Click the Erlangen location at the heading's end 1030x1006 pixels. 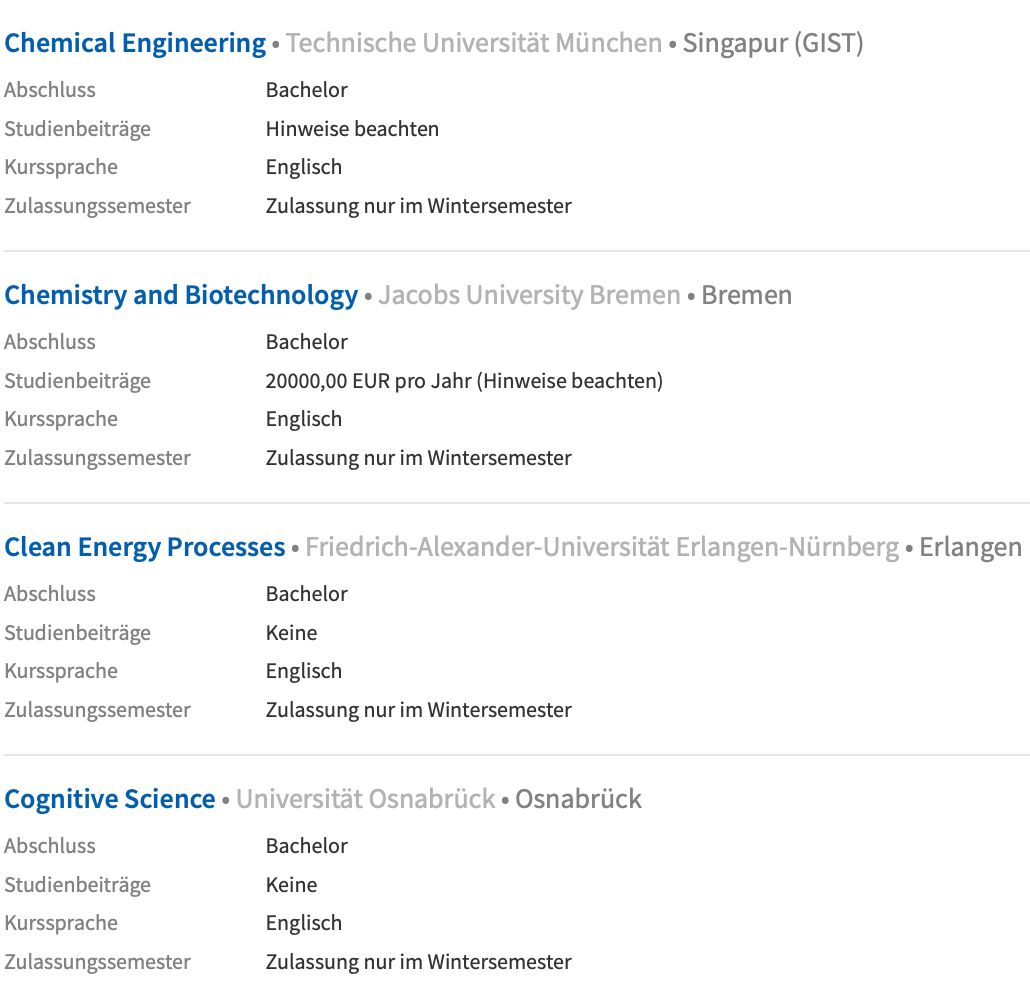pyautogui.click(x=970, y=547)
